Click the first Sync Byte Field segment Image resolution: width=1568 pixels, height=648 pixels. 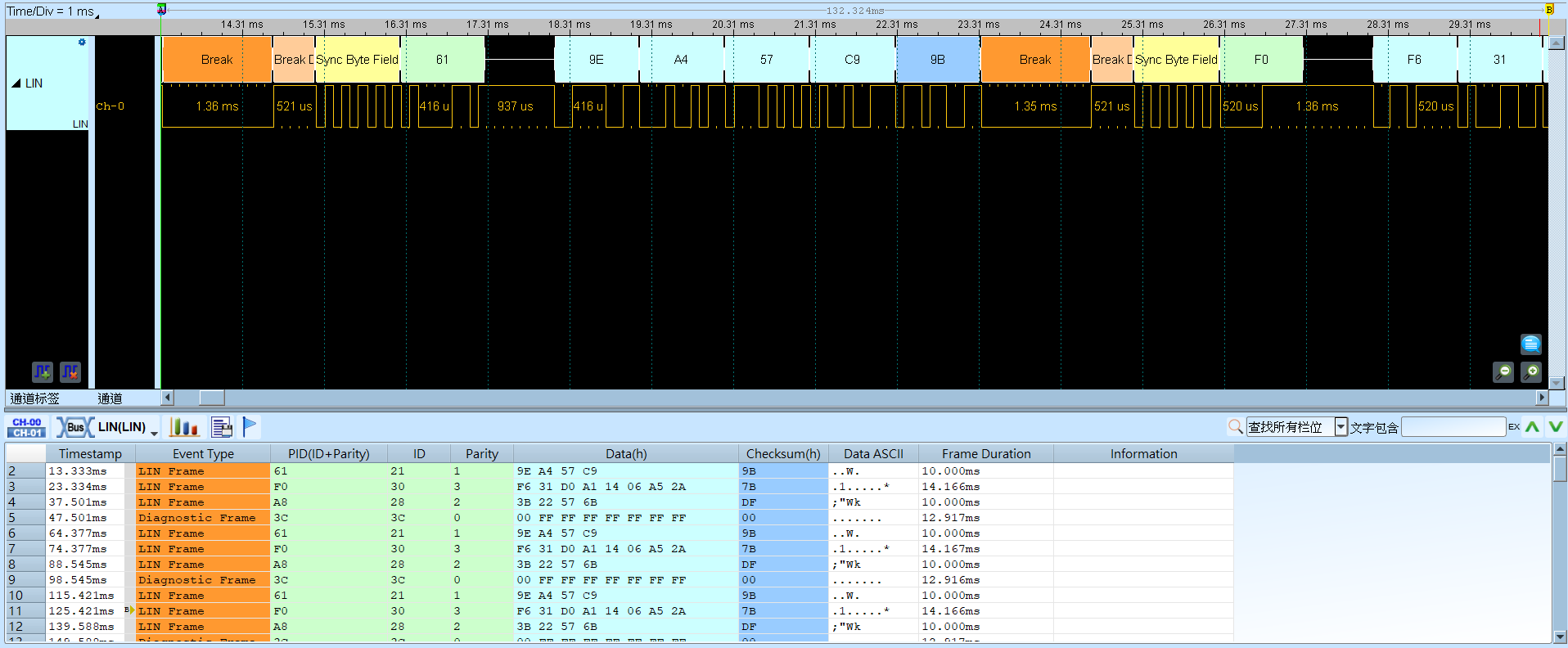(x=358, y=60)
